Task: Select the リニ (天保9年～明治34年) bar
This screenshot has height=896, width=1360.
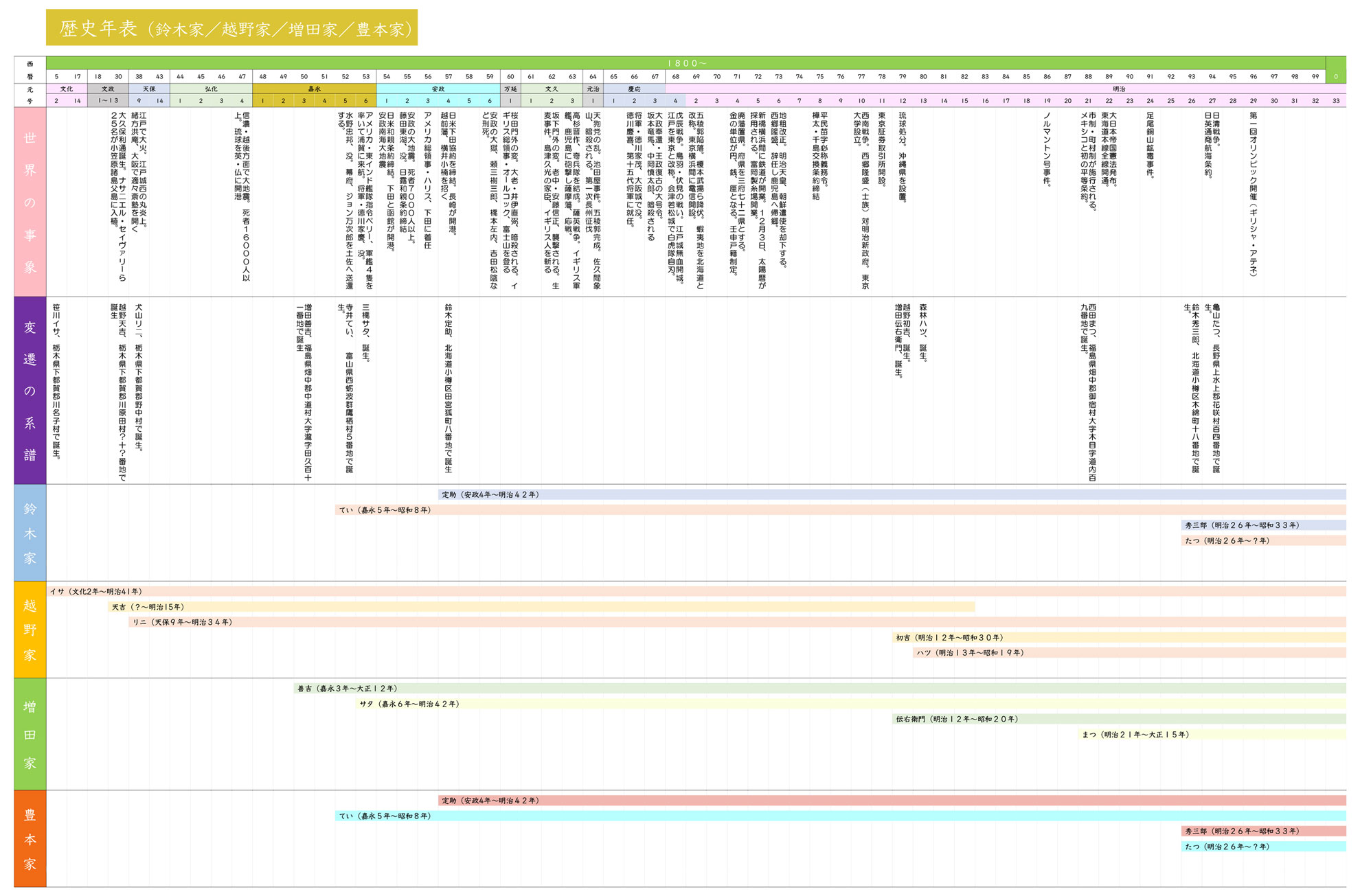Action: click(x=737, y=622)
